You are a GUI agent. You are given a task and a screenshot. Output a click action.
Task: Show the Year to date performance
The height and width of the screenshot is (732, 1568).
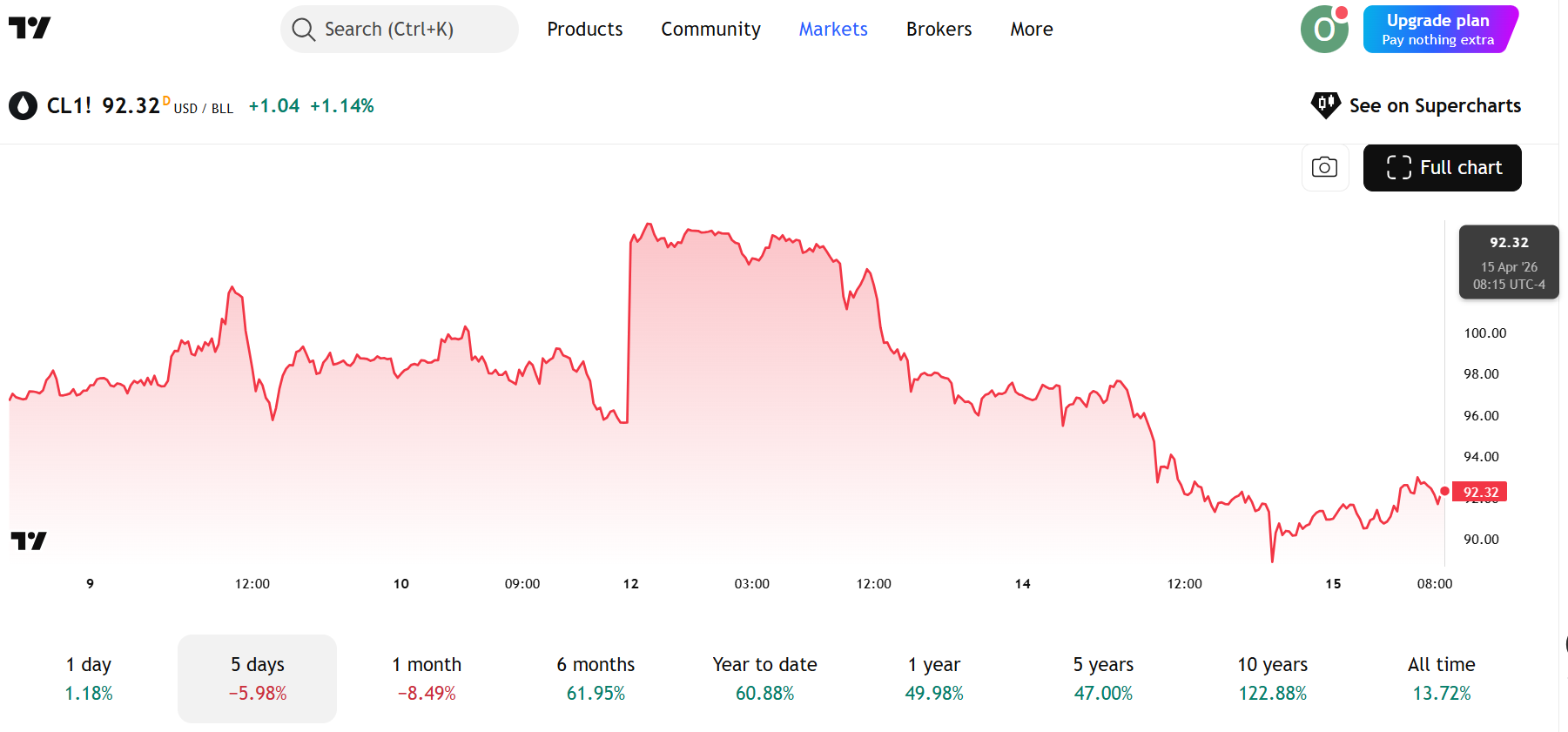[x=764, y=678]
